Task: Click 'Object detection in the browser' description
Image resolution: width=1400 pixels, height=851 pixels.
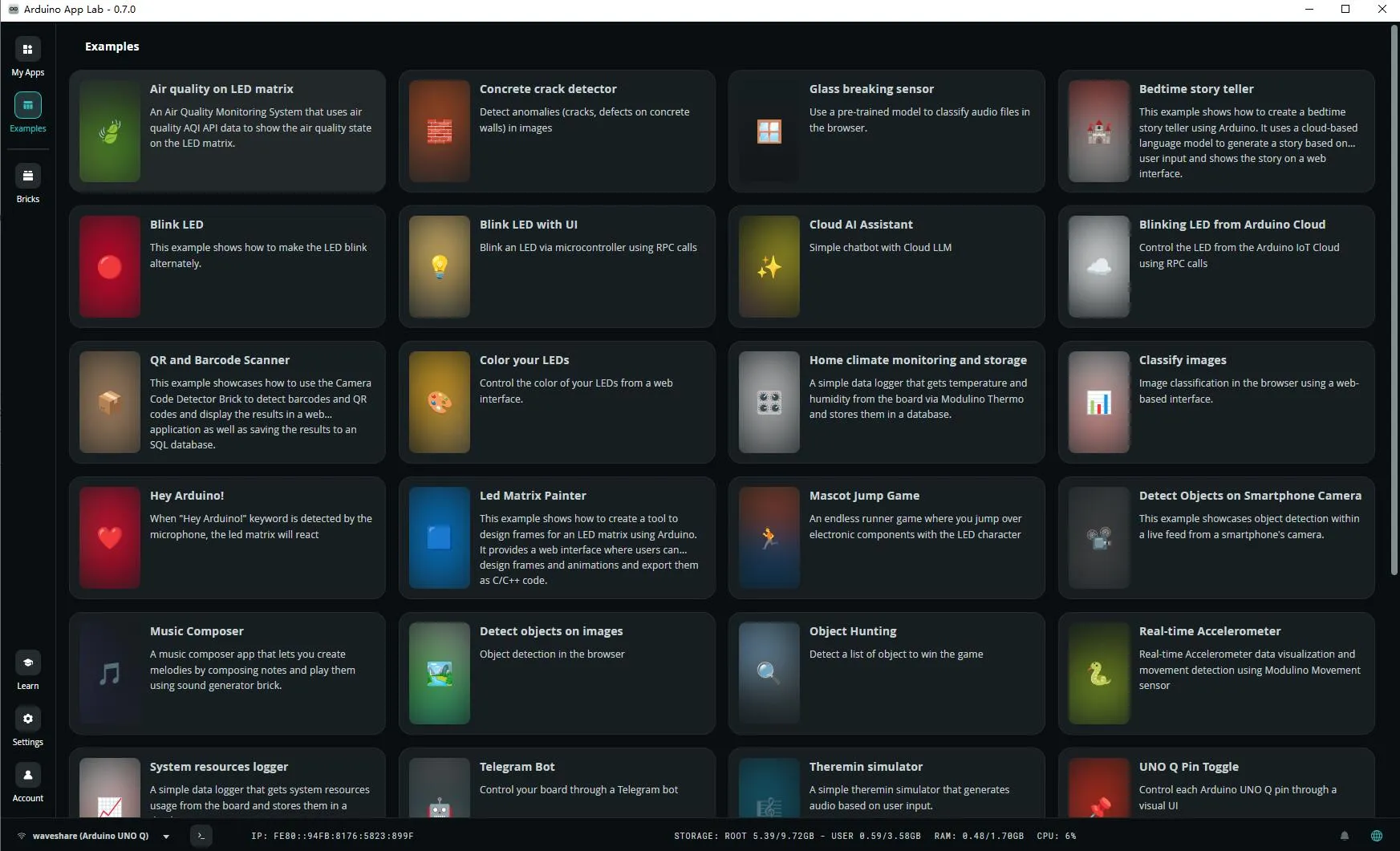Action: (552, 654)
